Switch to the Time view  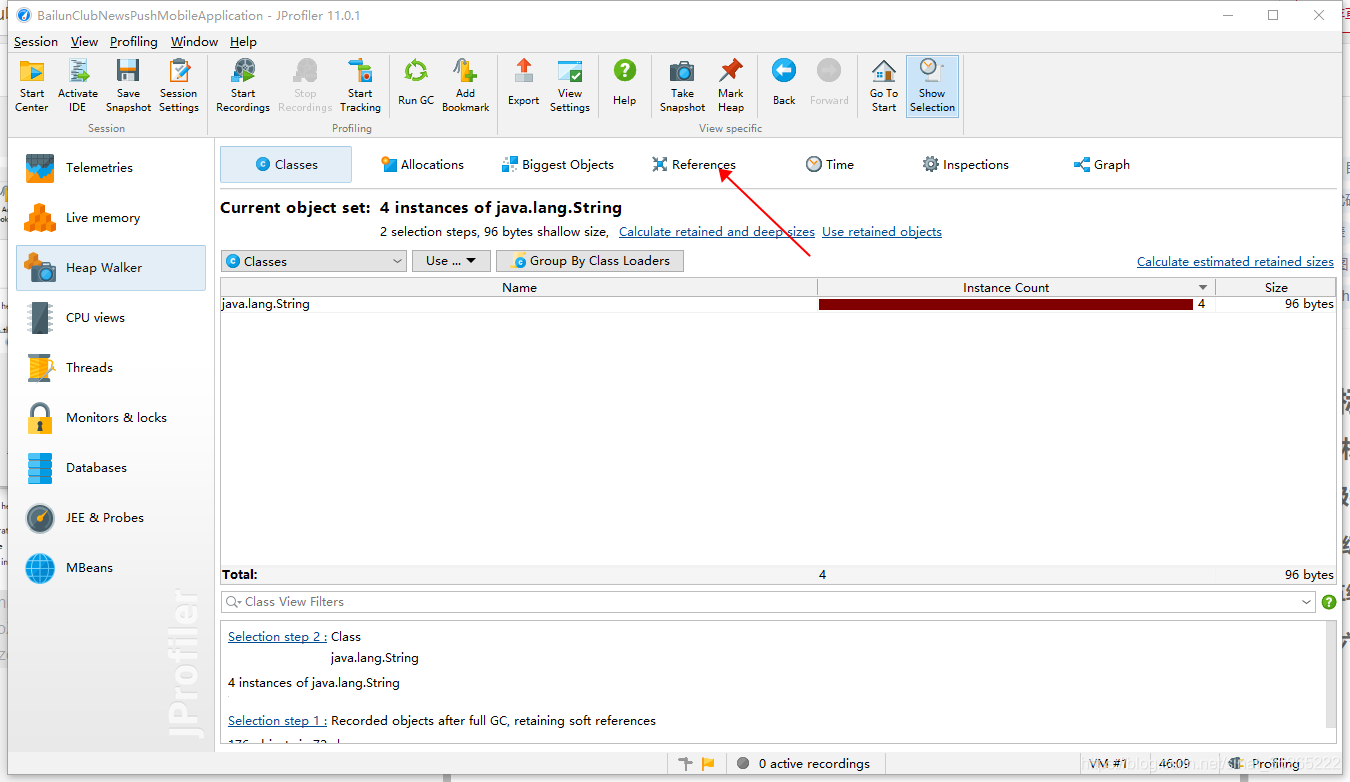[x=830, y=165]
